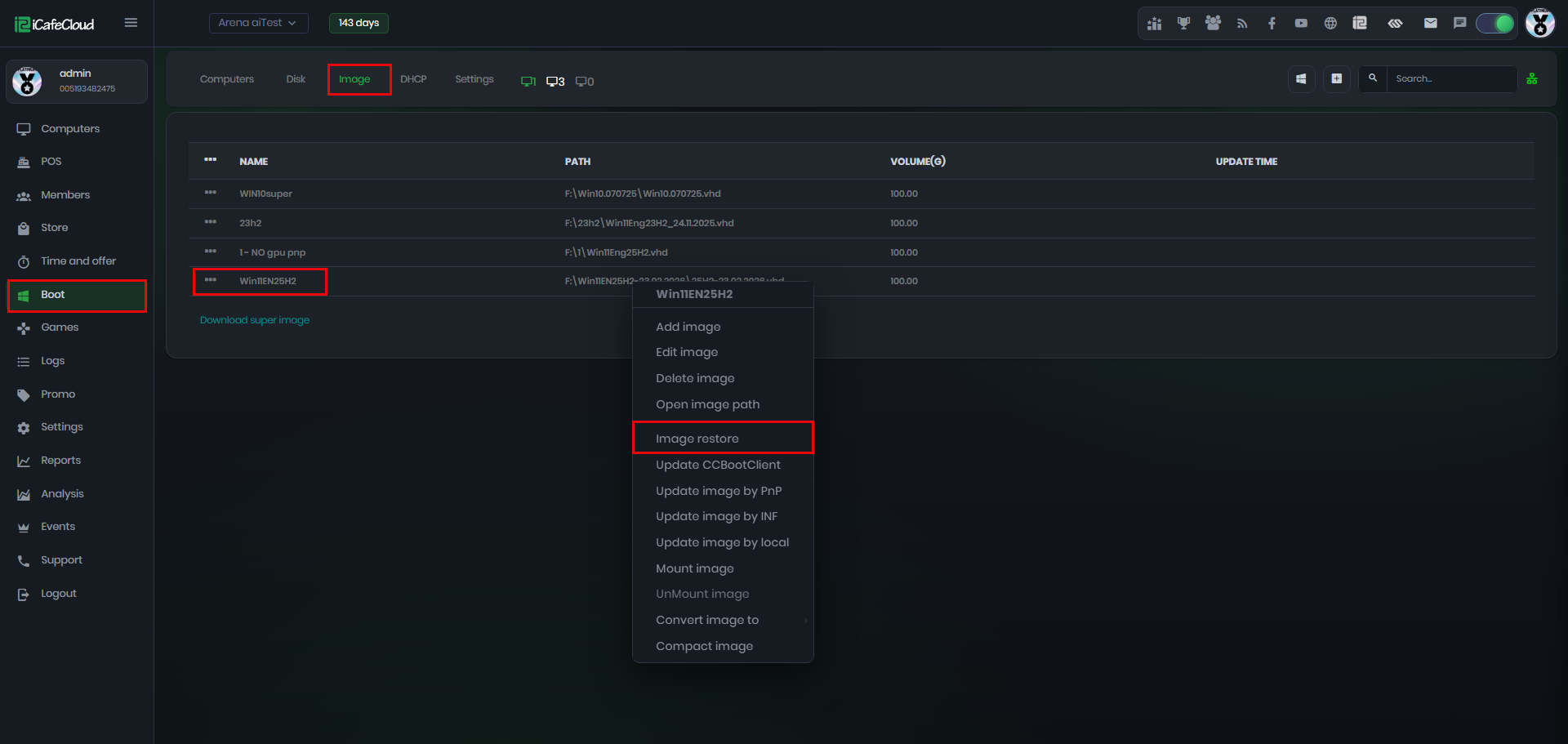Image resolution: width=1568 pixels, height=744 pixels.
Task: Click the plus add button near search
Action: [x=1336, y=79]
